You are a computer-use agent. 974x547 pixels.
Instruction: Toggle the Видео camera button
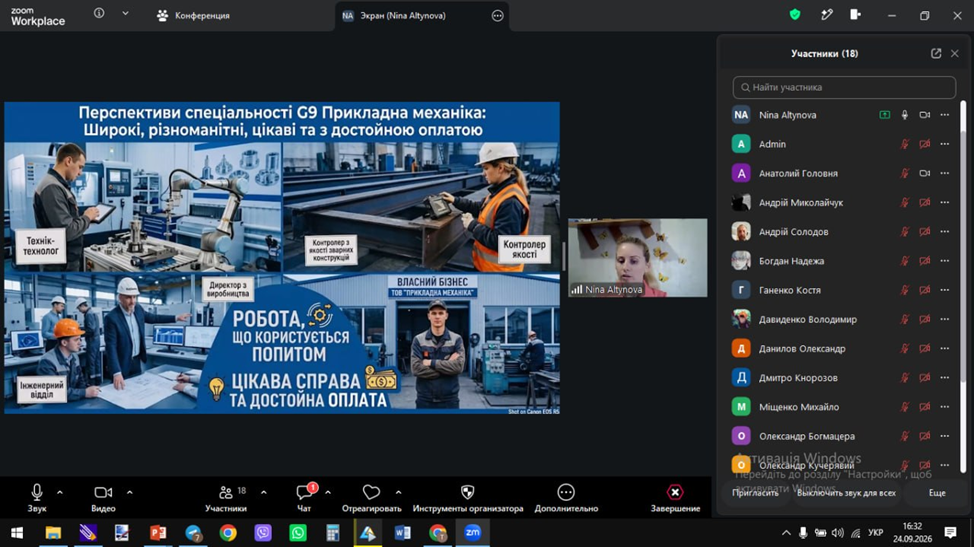pyautogui.click(x=103, y=498)
